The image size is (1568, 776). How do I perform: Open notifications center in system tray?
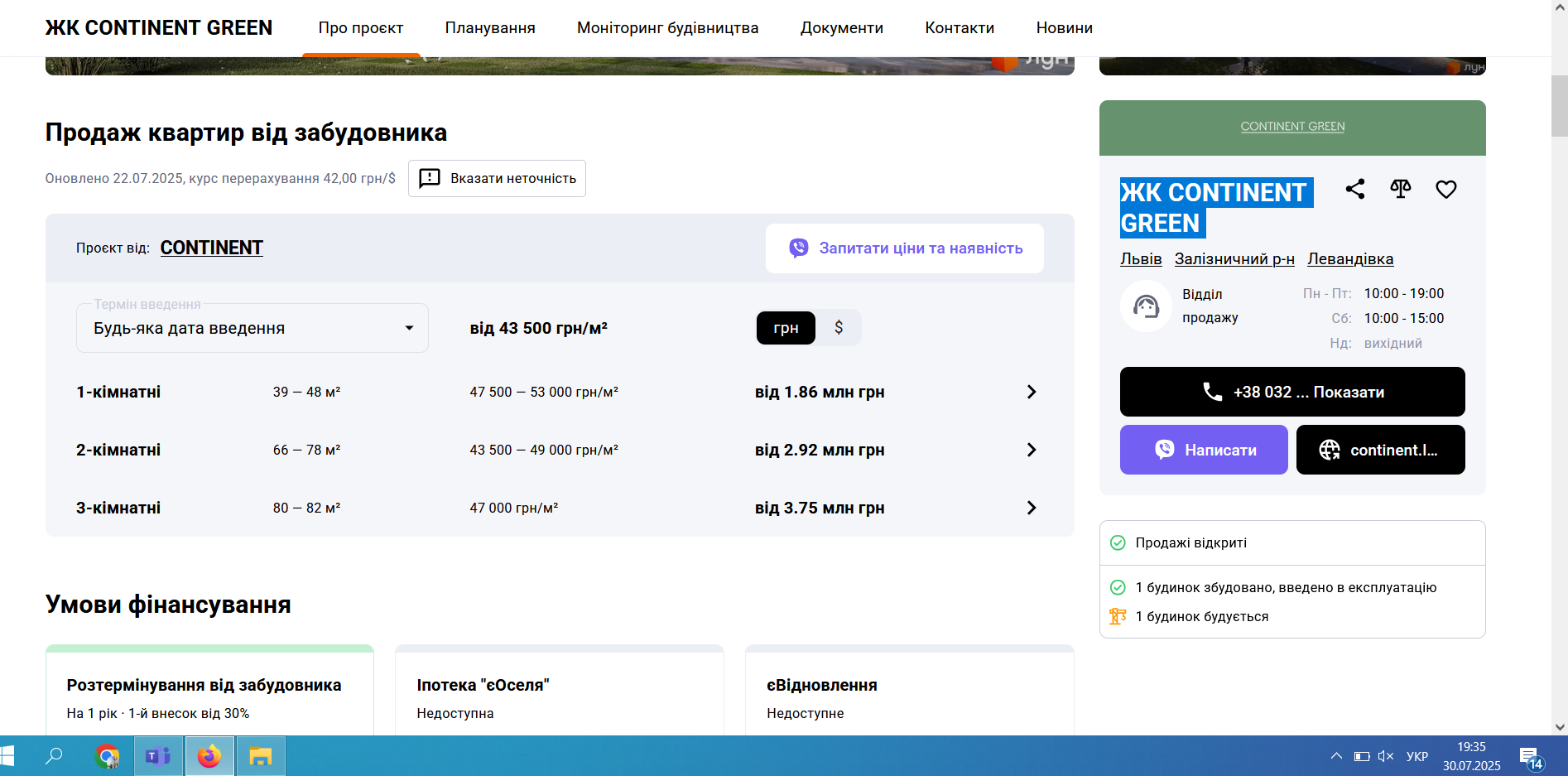click(x=1530, y=757)
